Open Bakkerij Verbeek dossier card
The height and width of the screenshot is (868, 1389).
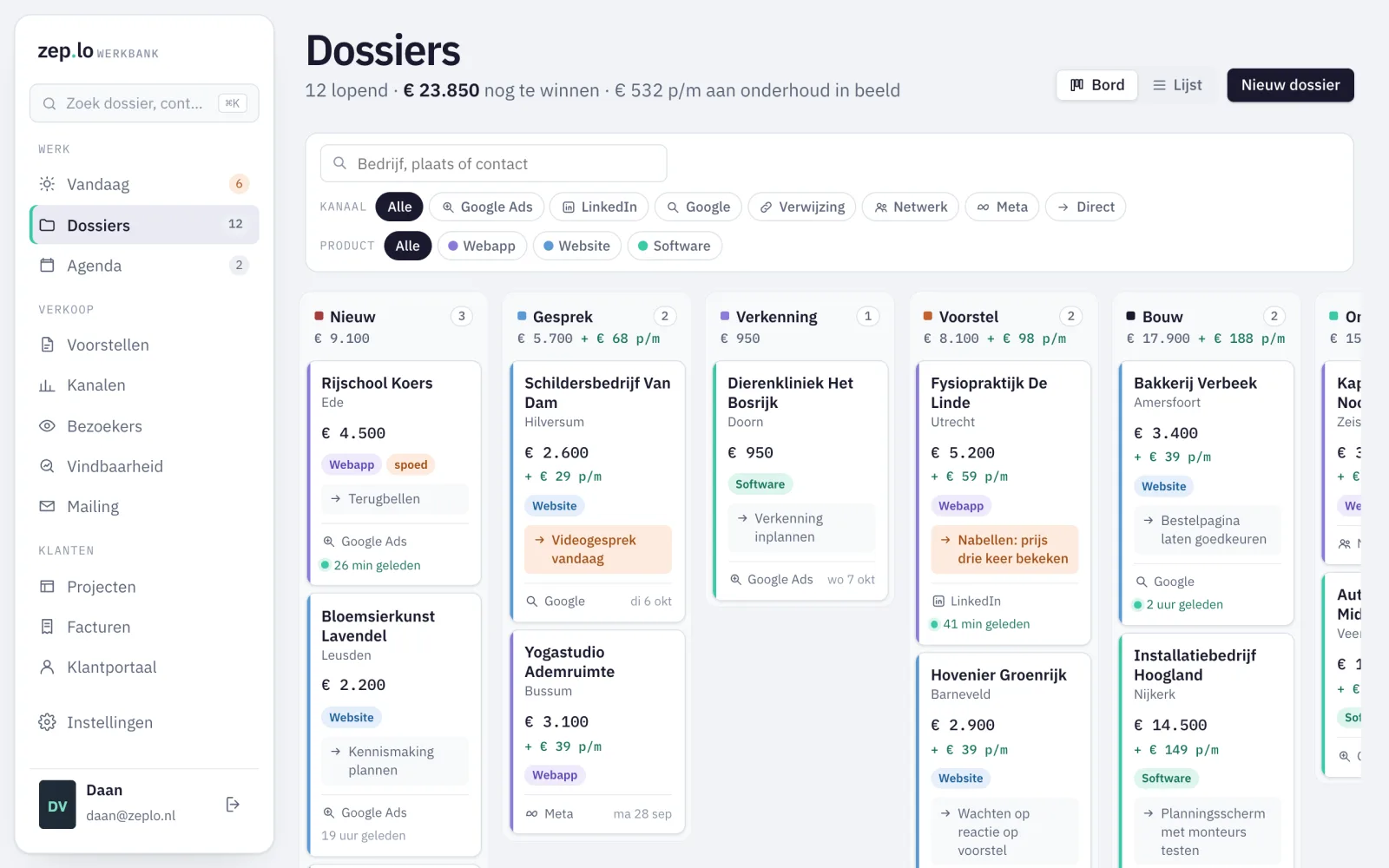coord(1208,493)
